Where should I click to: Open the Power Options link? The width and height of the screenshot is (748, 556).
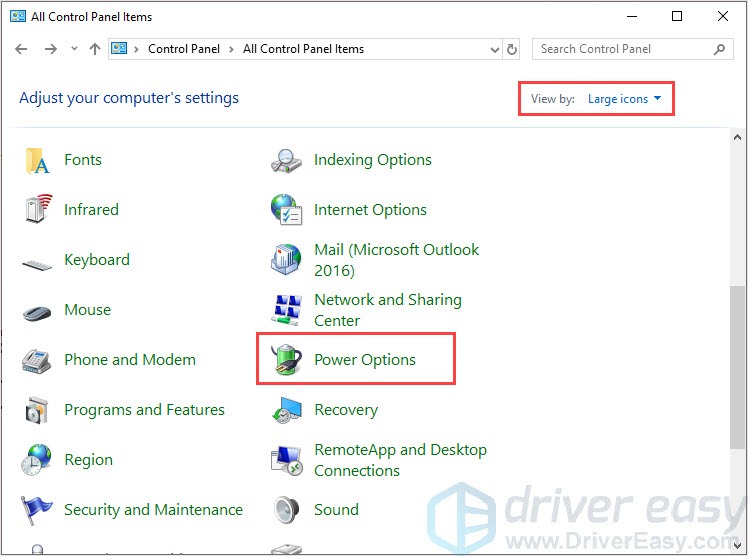tap(365, 360)
